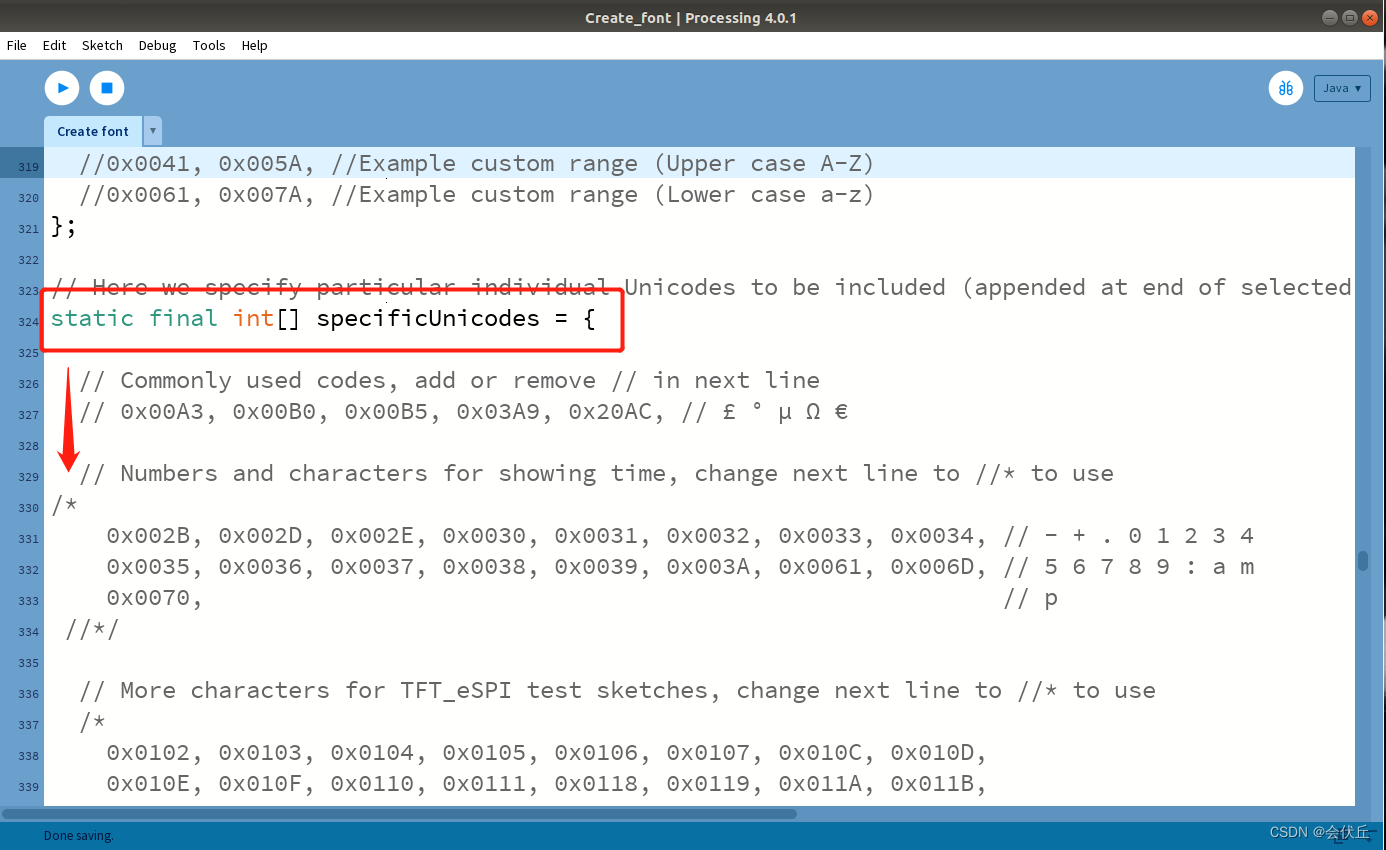Click the /* on line 337
Image resolution: width=1386 pixels, height=850 pixels.
[x=92, y=722]
